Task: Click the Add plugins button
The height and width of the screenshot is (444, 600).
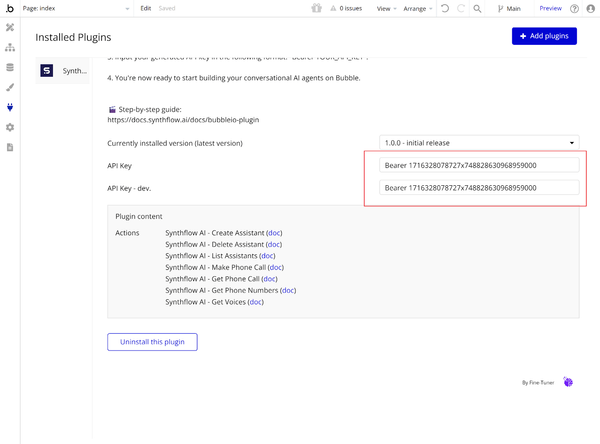Action: click(543, 36)
